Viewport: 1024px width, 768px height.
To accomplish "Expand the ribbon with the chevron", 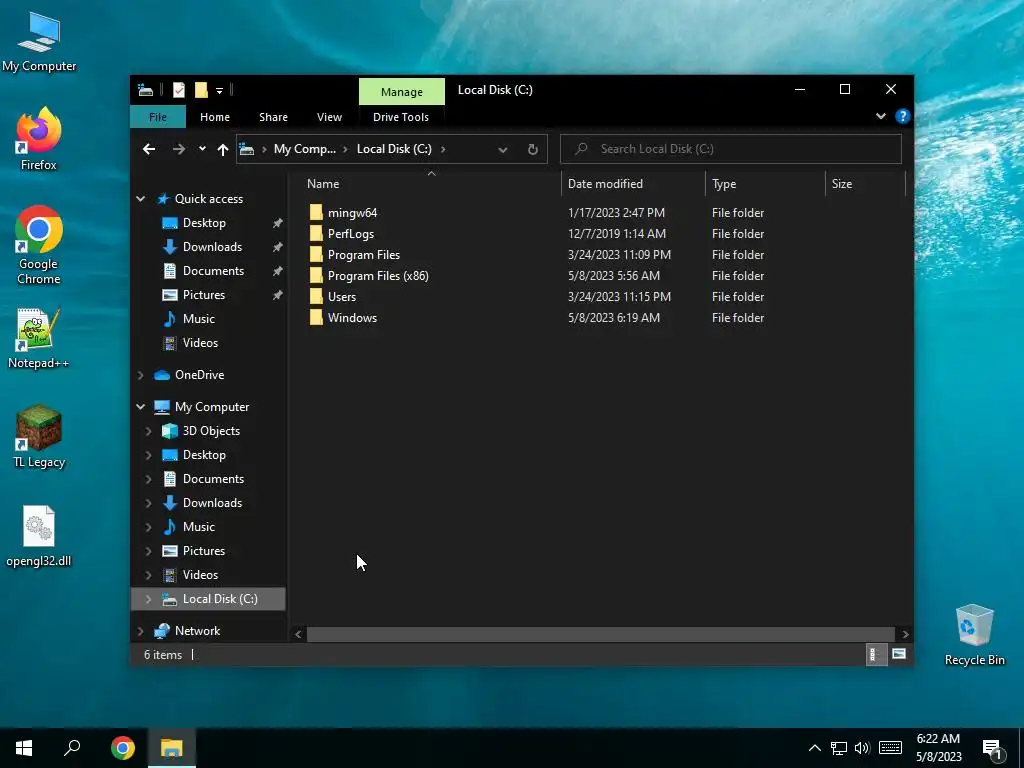I will [x=881, y=116].
